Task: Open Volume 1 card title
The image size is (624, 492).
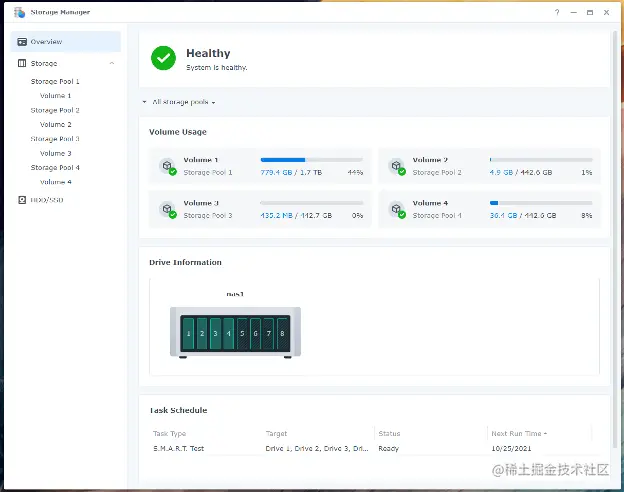Action: (x=201, y=160)
